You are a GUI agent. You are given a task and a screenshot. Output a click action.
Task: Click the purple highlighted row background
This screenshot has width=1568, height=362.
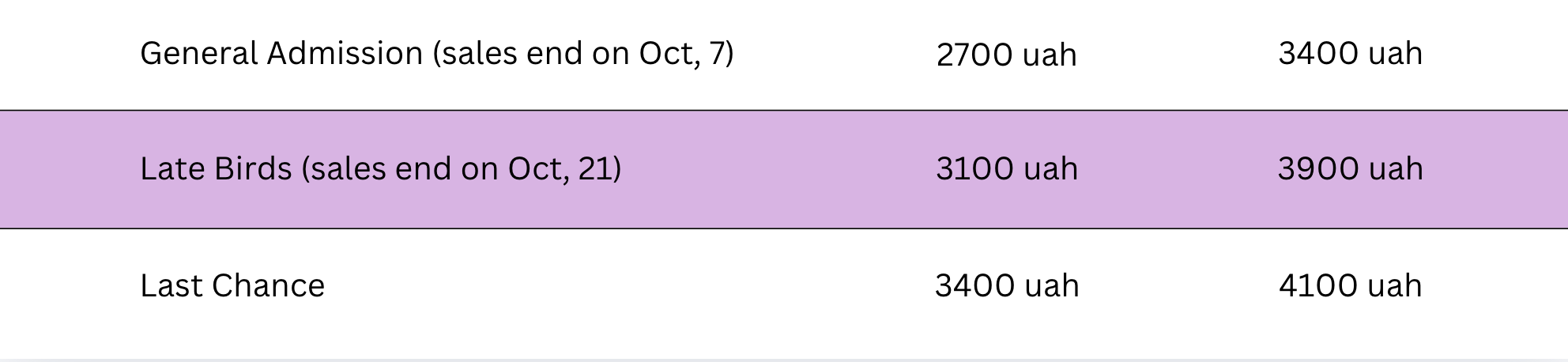[x=784, y=169]
